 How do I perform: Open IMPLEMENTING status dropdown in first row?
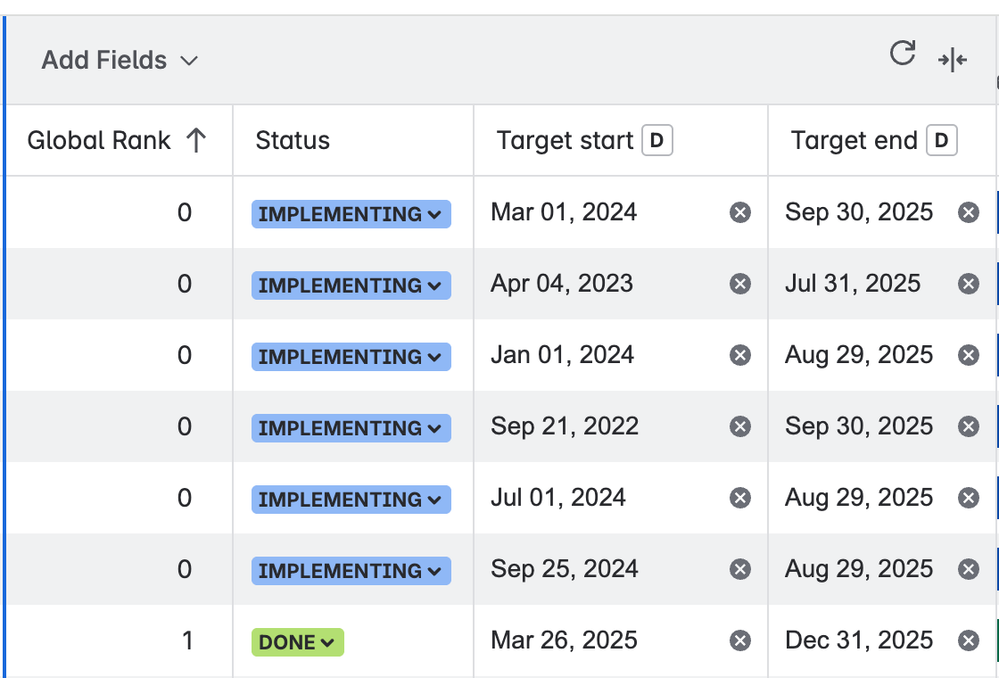350,214
